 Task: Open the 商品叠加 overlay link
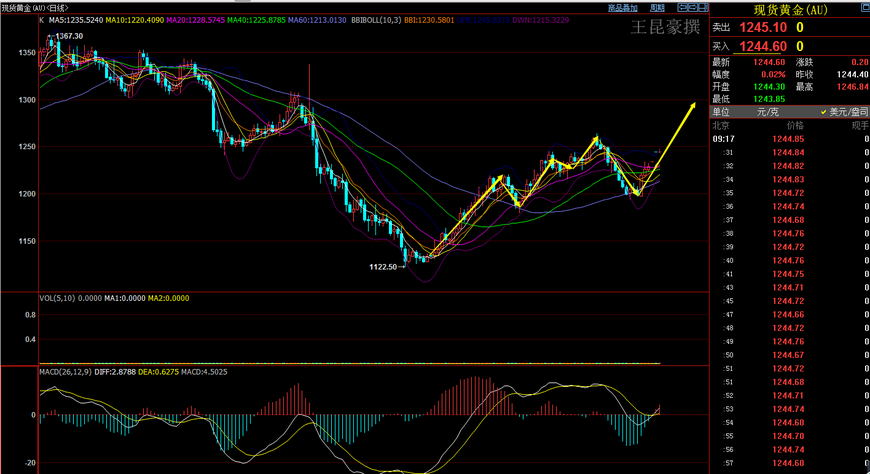click(x=623, y=8)
